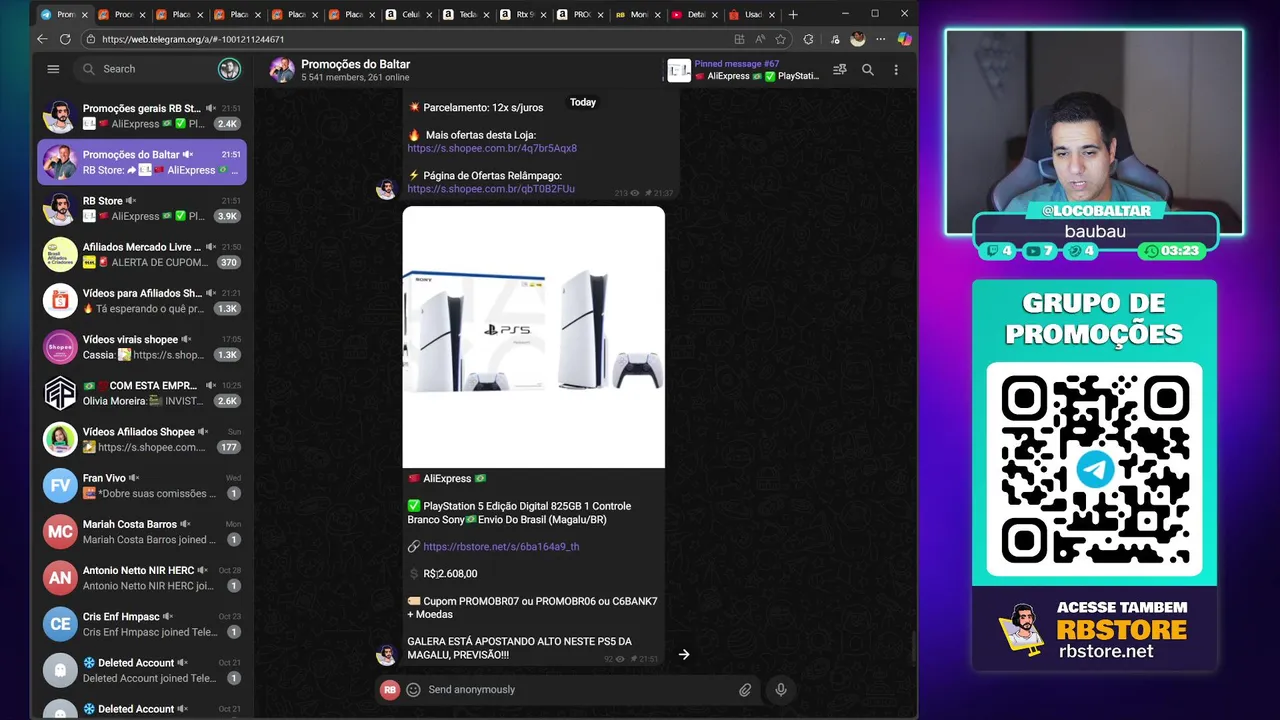The width and height of the screenshot is (1280, 720).
Task: Click the microphone voice message button
Action: (781, 689)
